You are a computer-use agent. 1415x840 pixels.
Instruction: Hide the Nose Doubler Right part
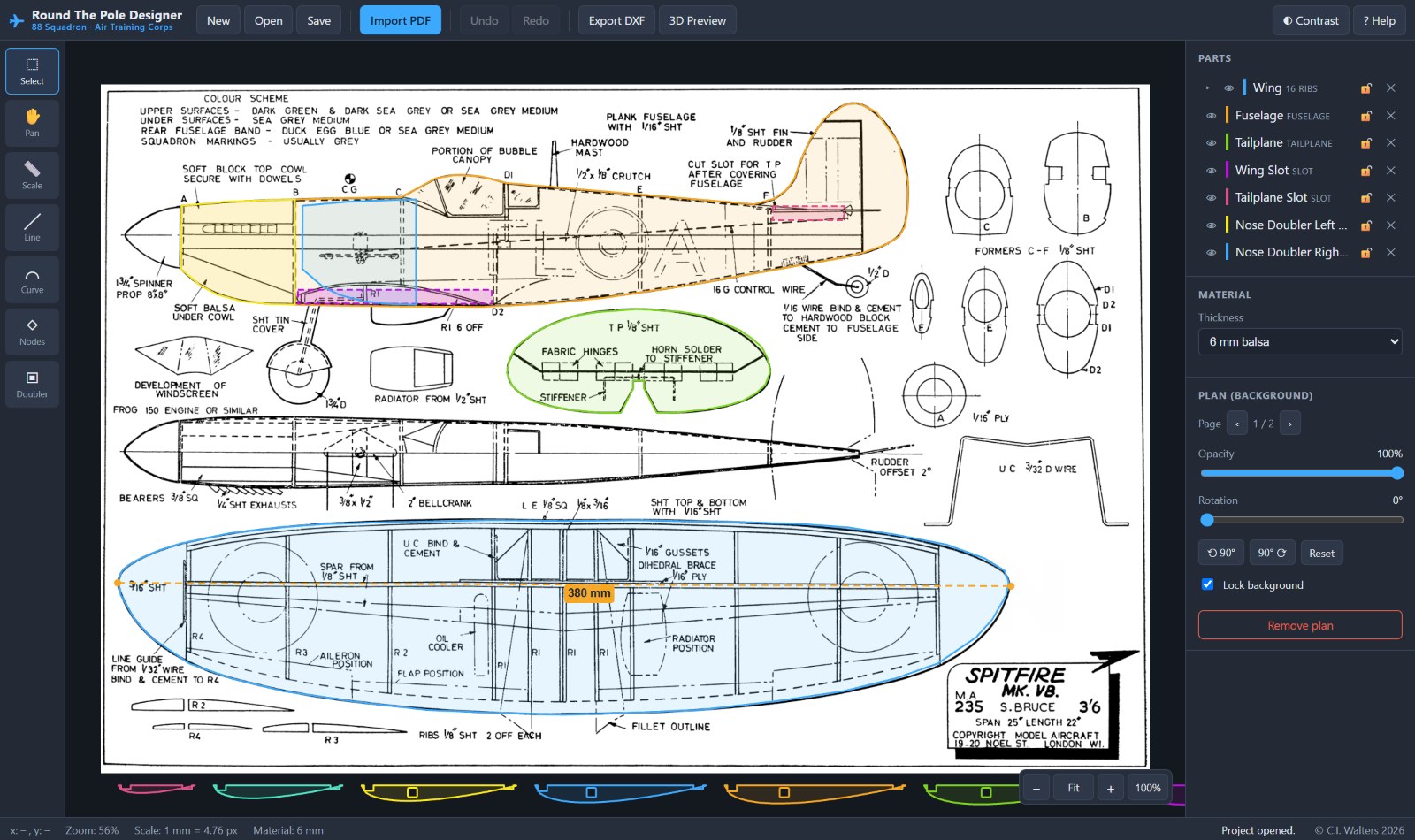coord(1211,253)
